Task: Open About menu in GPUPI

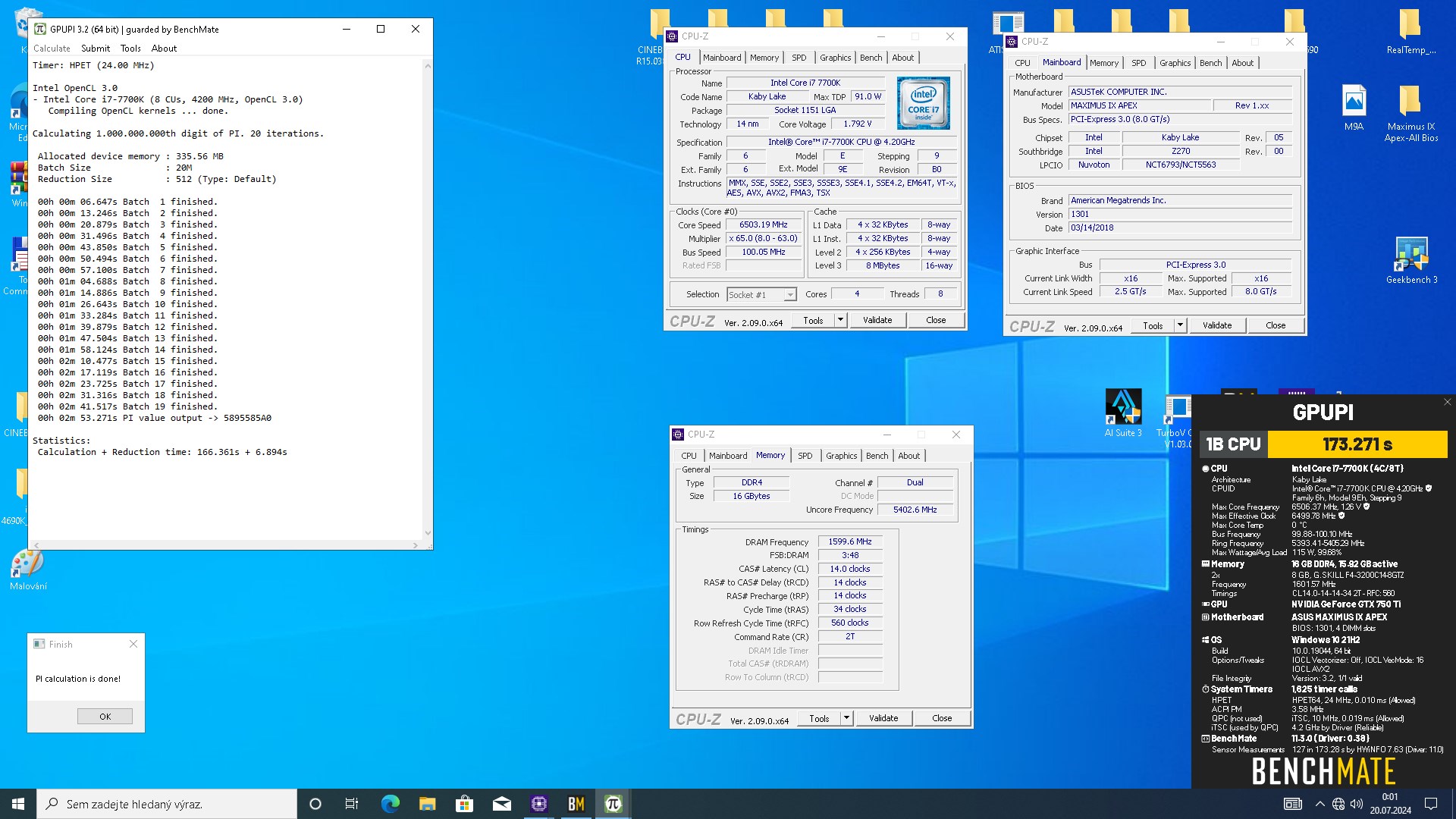Action: (x=164, y=49)
